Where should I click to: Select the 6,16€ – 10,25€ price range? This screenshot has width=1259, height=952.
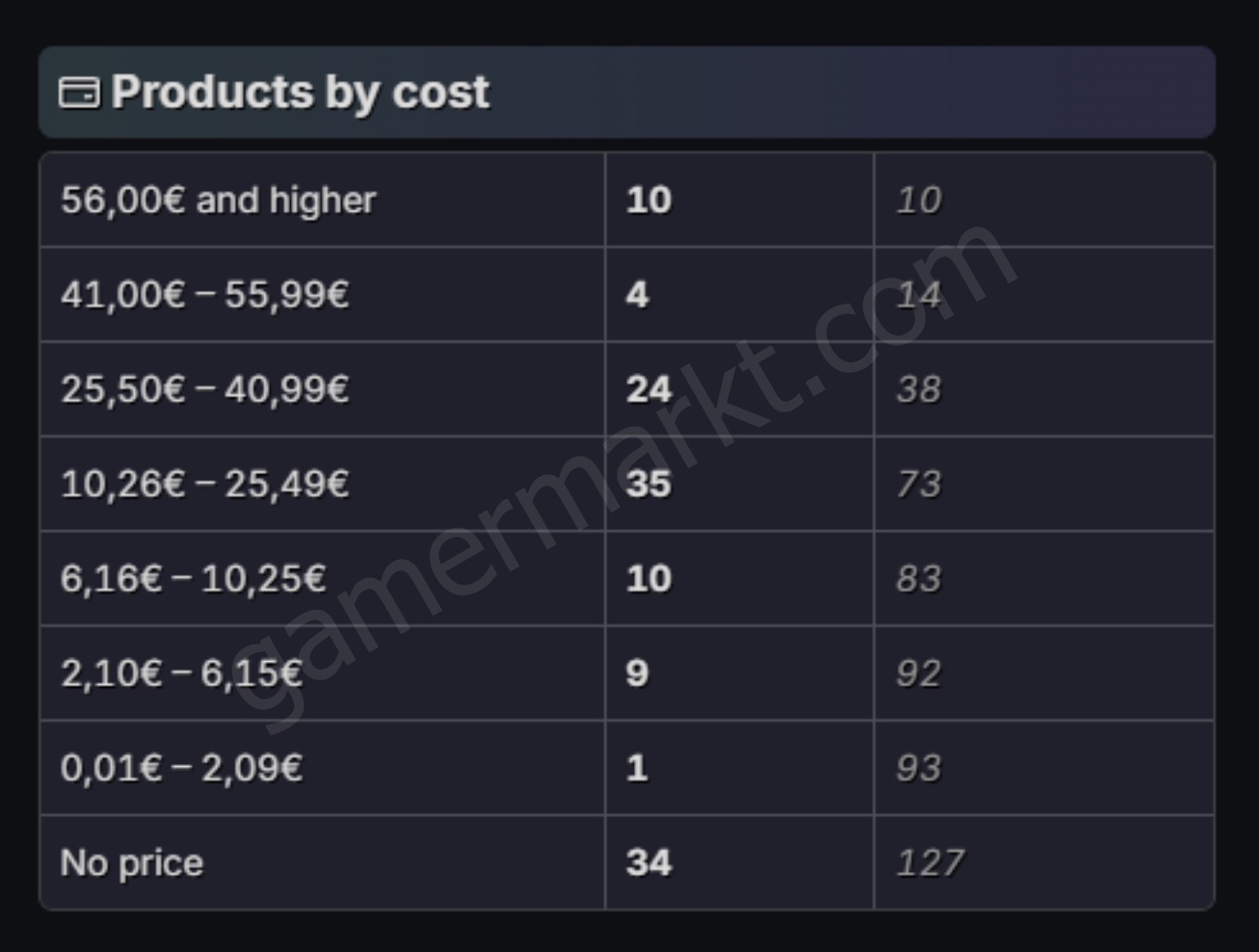[x=193, y=578]
